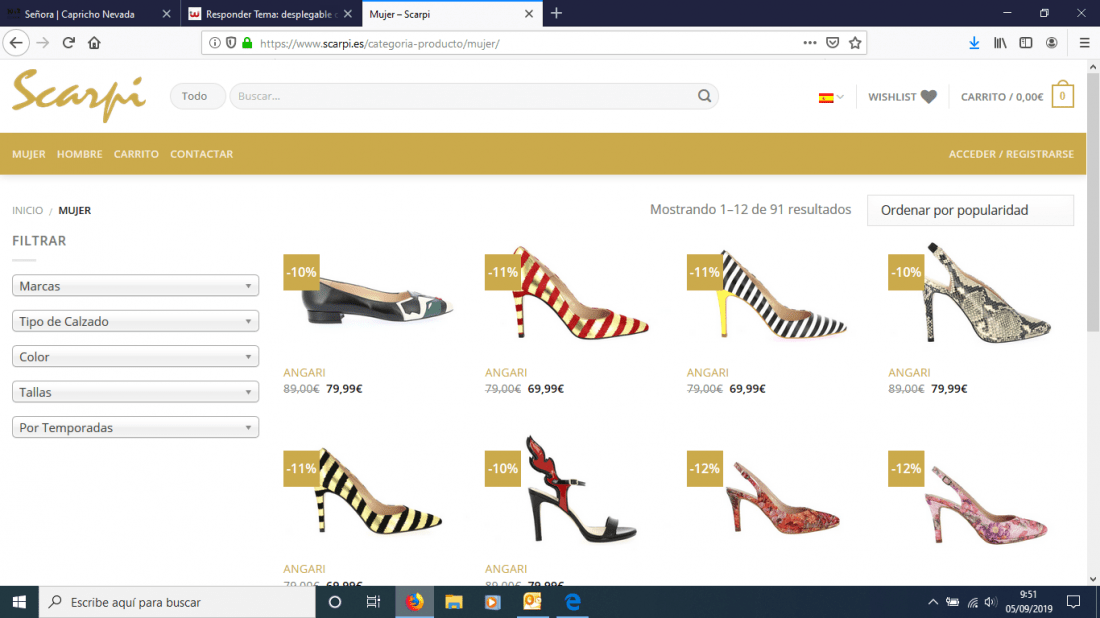This screenshot has height=618, width=1100.
Task: Show site information icon in address bar
Action: (x=215, y=43)
